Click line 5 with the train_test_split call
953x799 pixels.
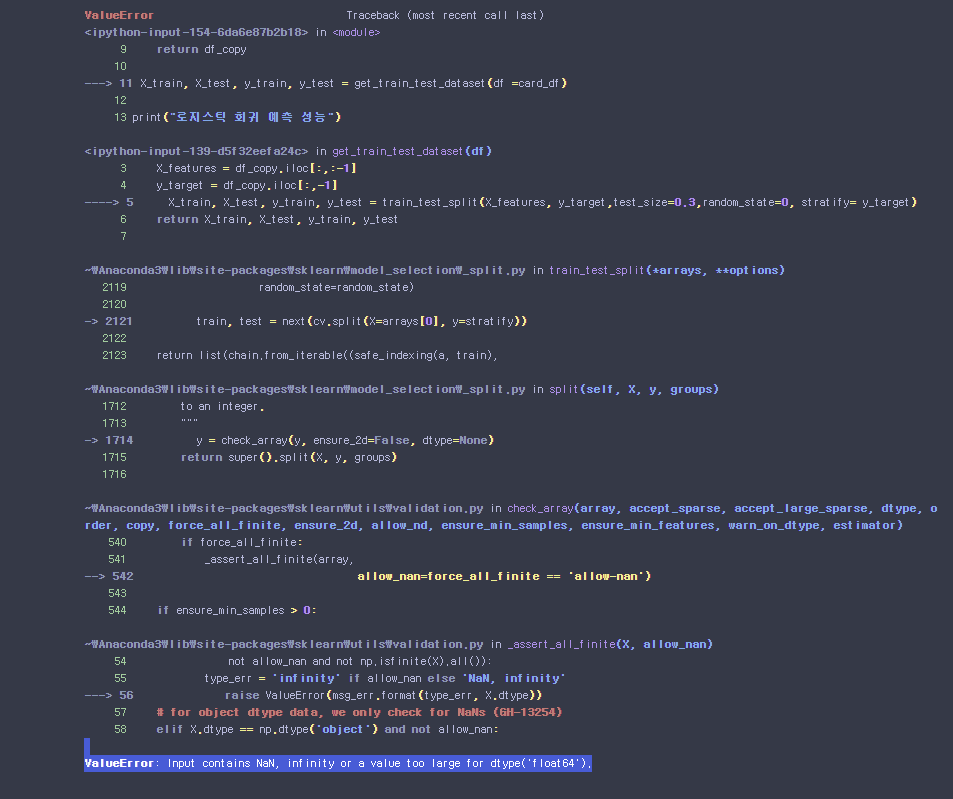(540, 202)
